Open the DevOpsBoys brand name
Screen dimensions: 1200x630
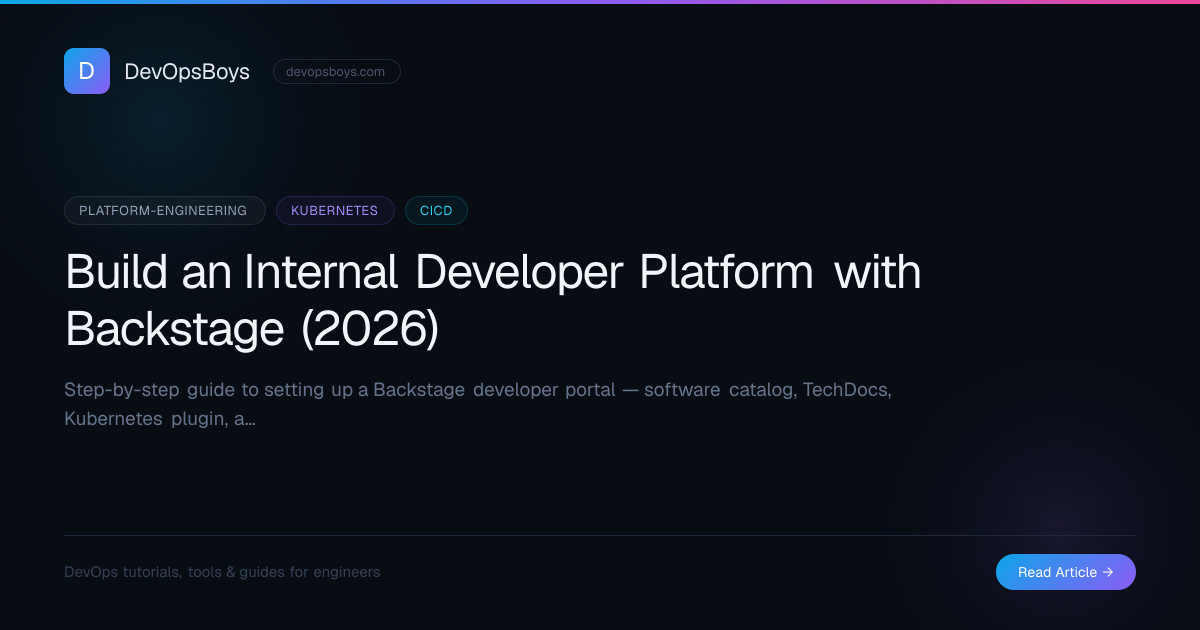(187, 71)
